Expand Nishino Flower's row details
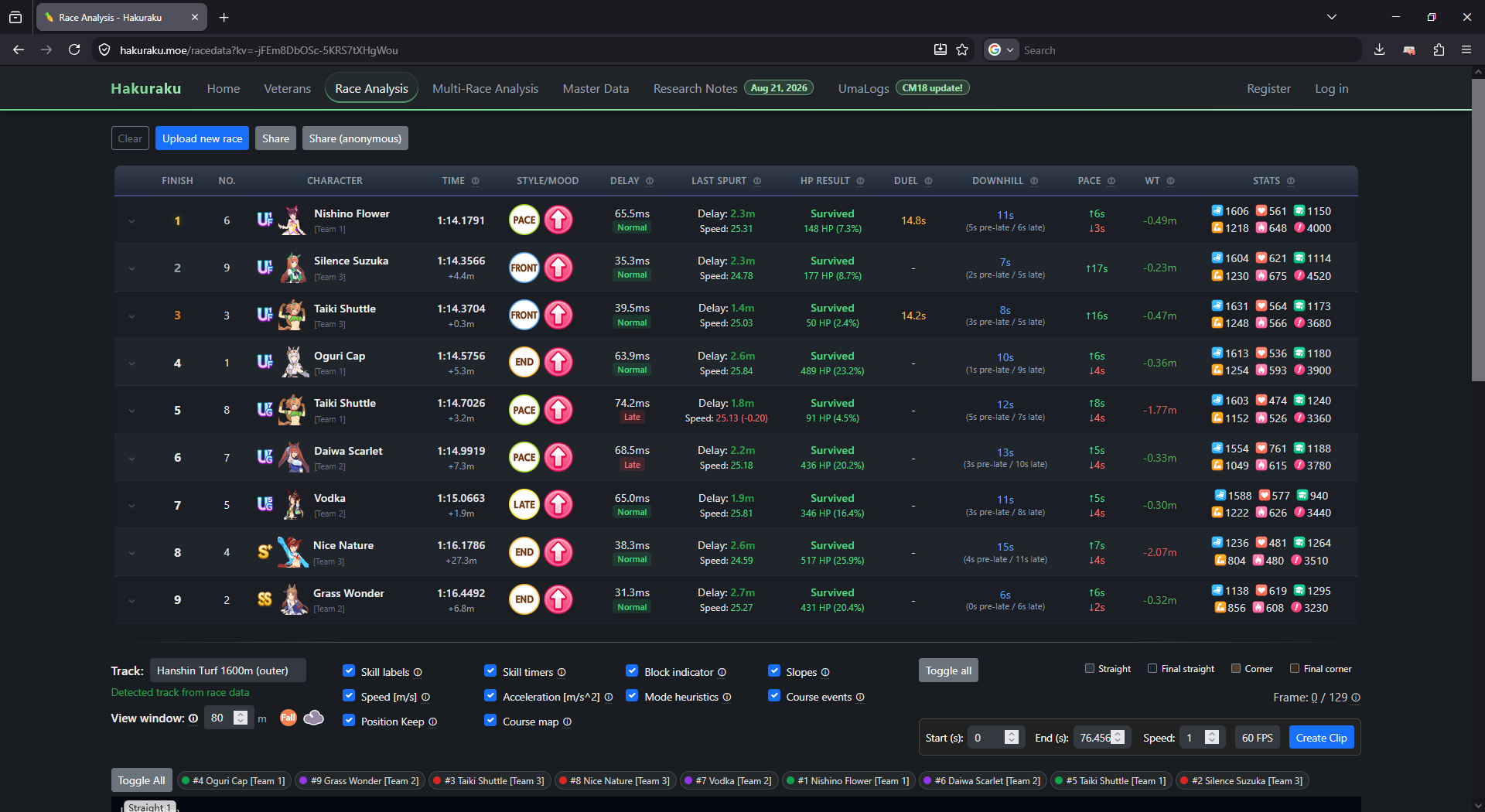 click(131, 221)
